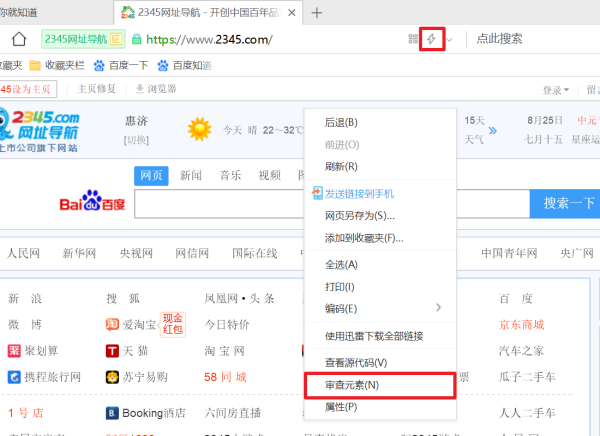The height and width of the screenshot is (436, 600).
Task: Click the 2345.com 网址导航 logo
Action: point(39,131)
